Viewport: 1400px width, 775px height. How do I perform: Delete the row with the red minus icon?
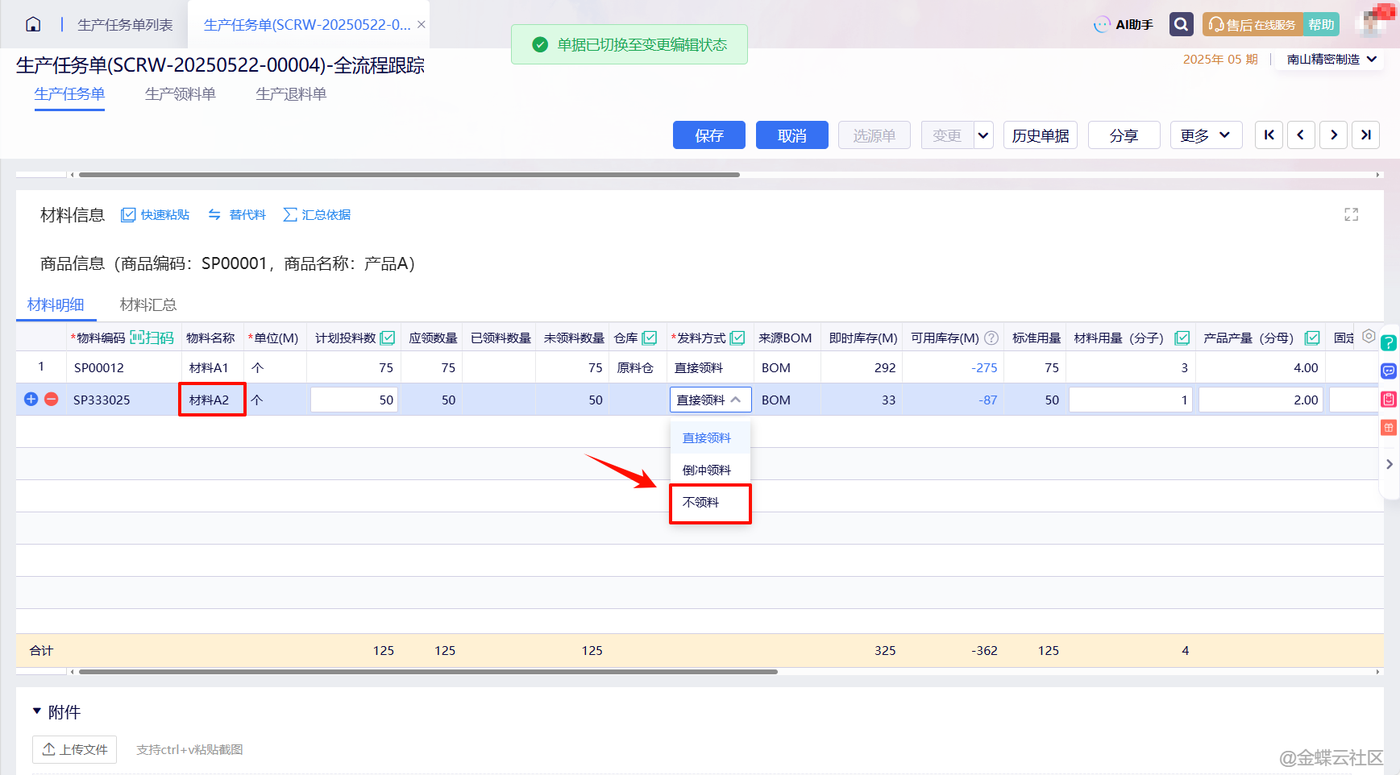click(51, 399)
